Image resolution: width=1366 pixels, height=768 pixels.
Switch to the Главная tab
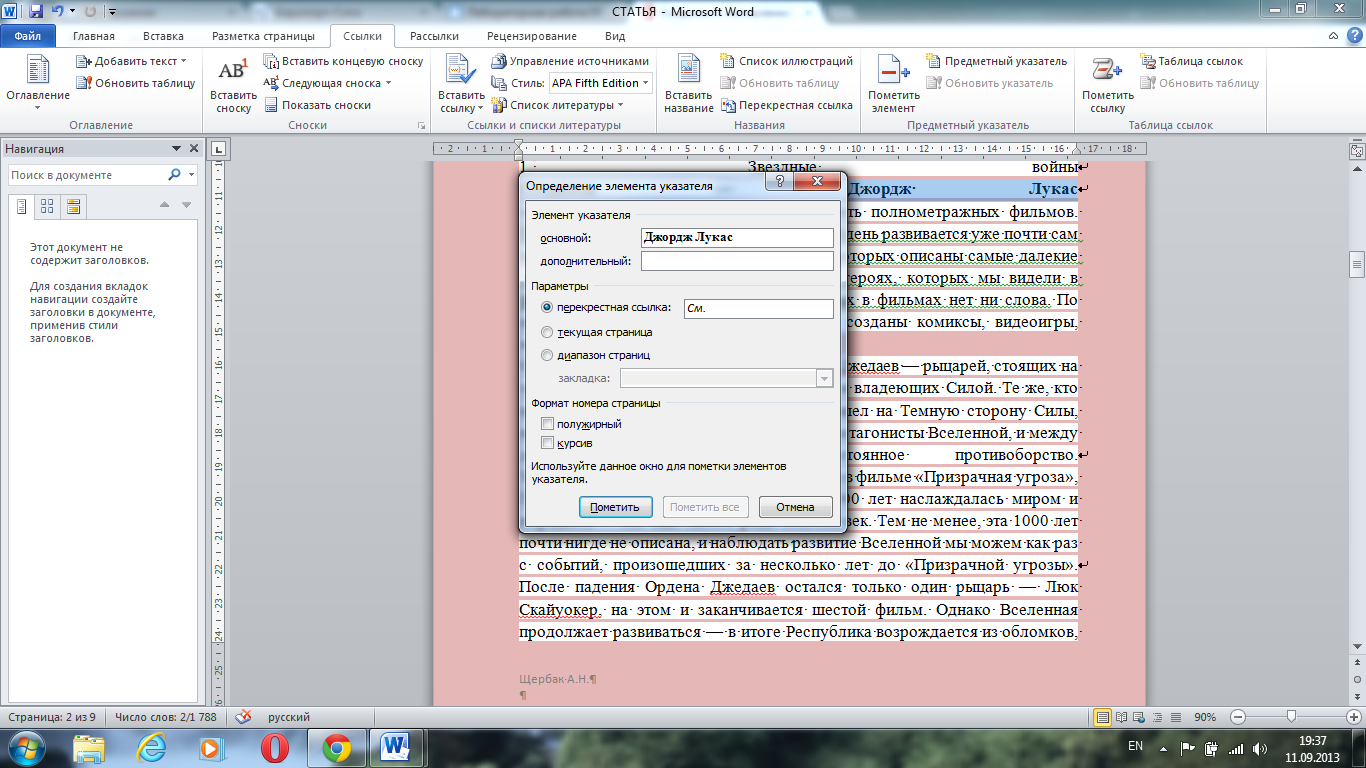tap(94, 36)
